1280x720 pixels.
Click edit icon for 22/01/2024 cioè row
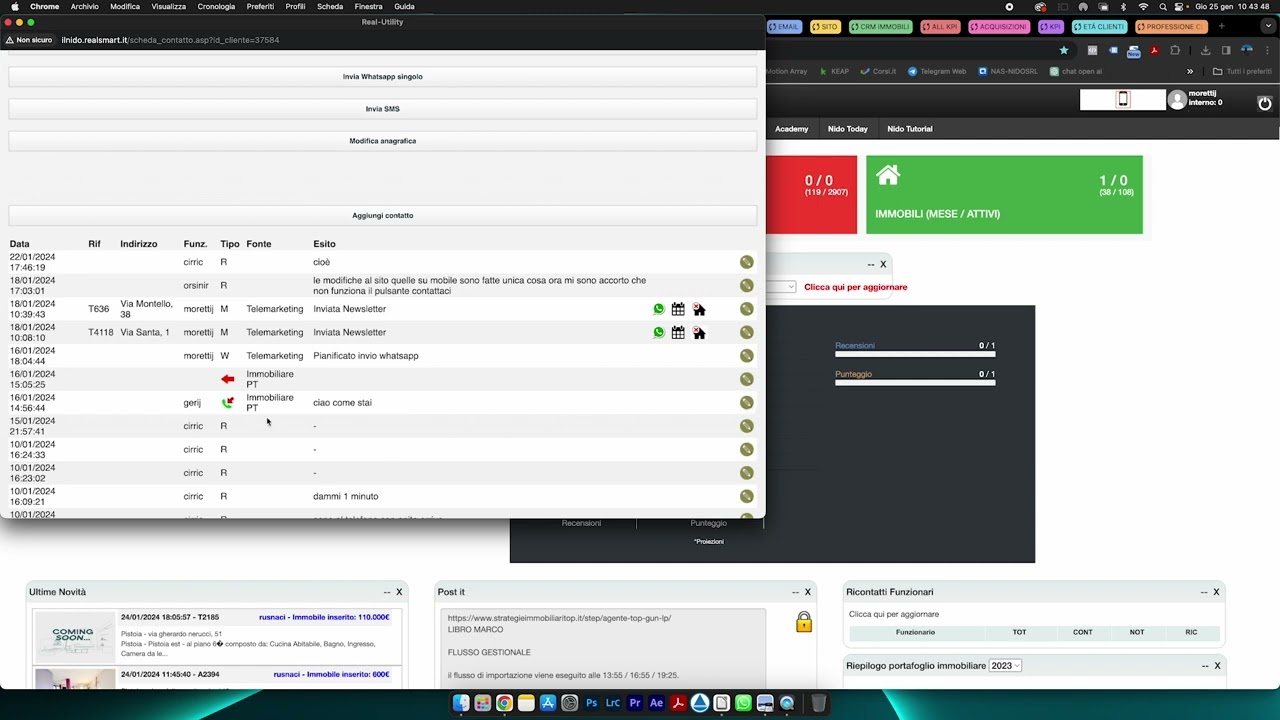point(746,262)
